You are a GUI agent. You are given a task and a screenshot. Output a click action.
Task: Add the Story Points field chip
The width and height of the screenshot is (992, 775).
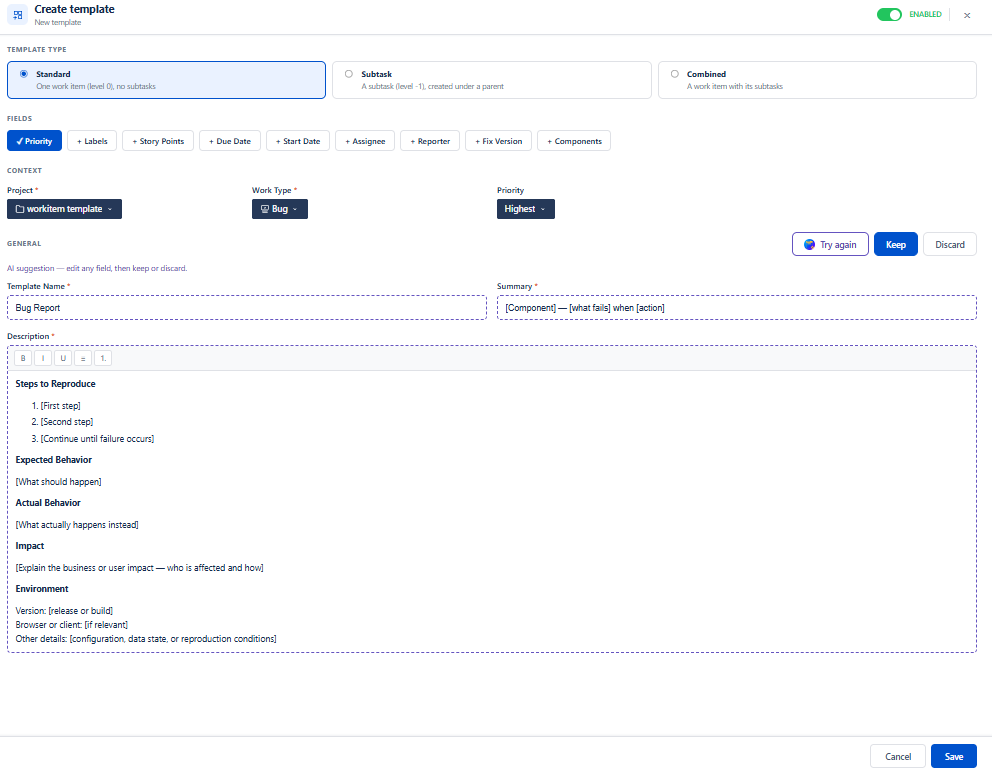pyautogui.click(x=158, y=141)
